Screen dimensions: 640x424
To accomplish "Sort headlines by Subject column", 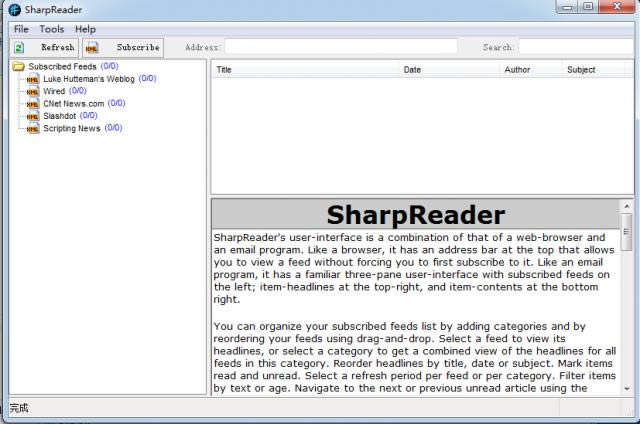I will point(593,70).
